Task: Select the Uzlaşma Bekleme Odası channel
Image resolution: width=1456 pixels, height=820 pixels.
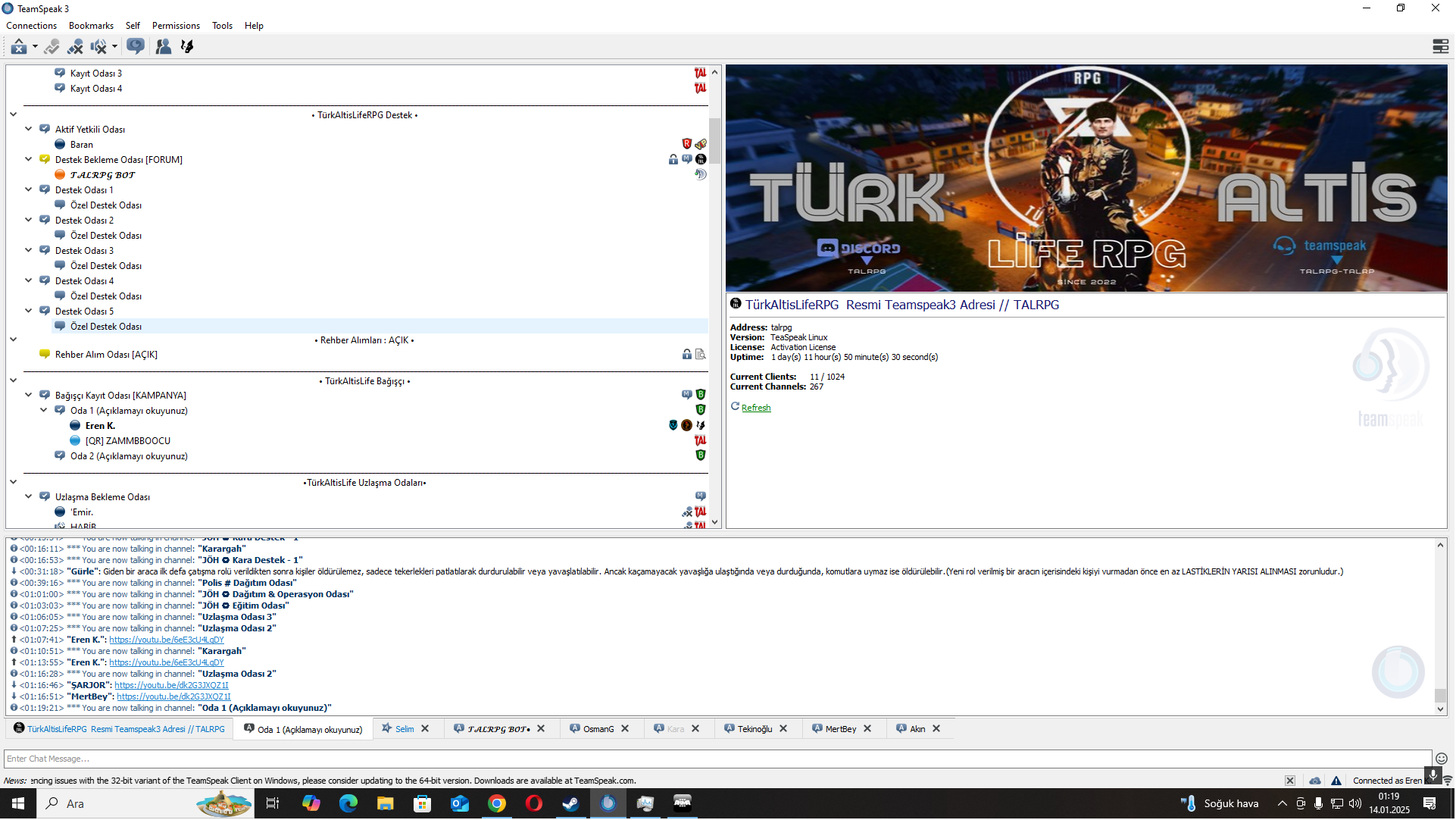Action: [x=102, y=497]
